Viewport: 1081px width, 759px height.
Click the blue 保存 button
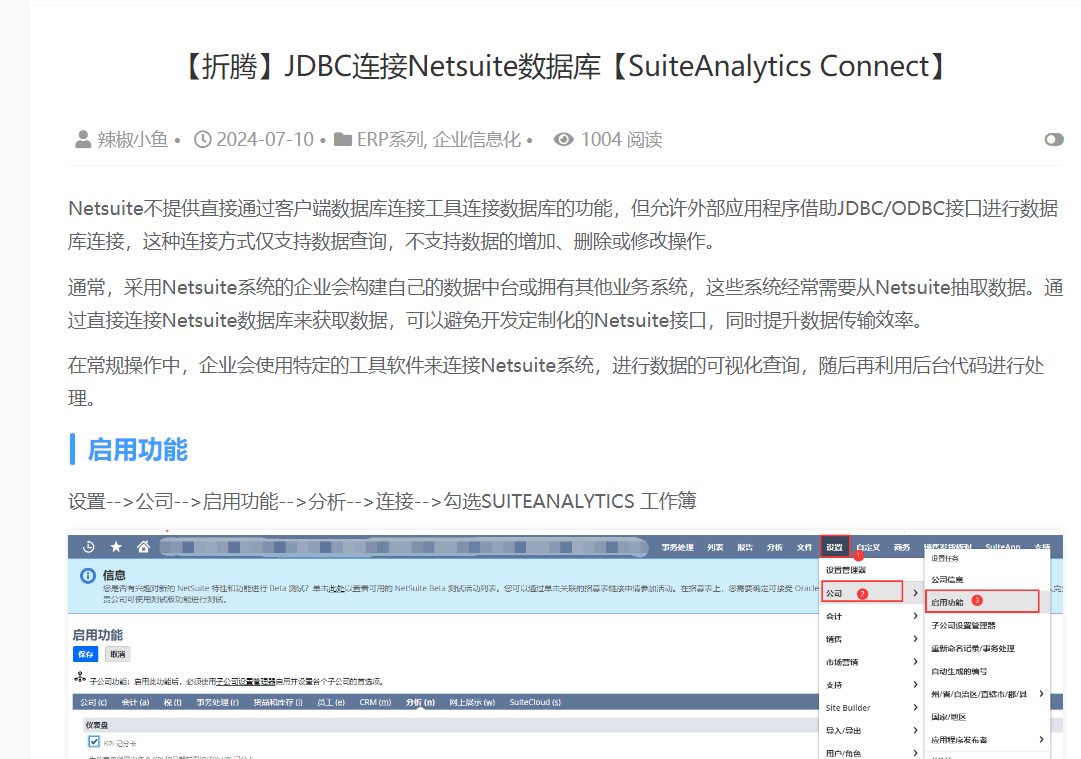click(x=85, y=654)
